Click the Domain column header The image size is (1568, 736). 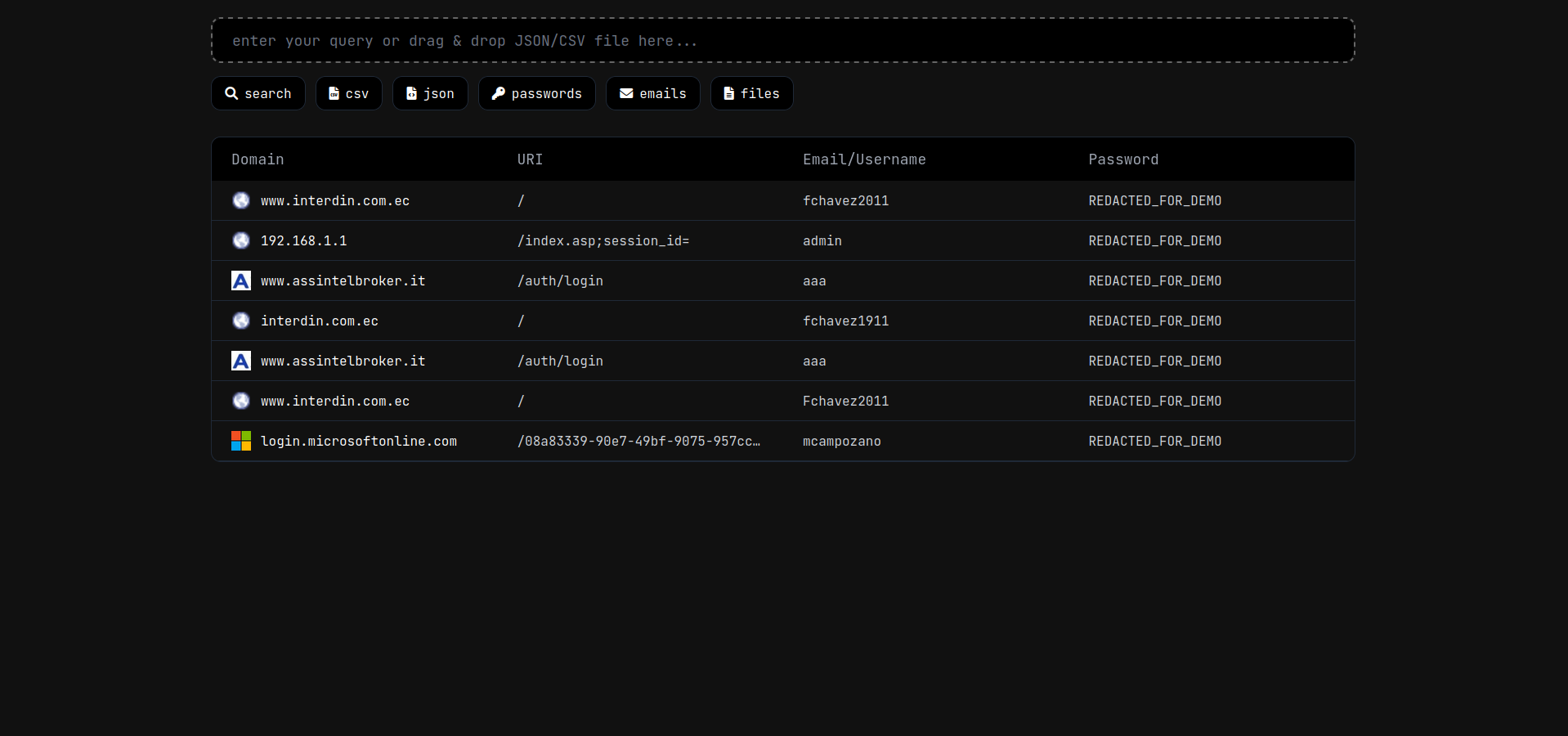coord(258,159)
